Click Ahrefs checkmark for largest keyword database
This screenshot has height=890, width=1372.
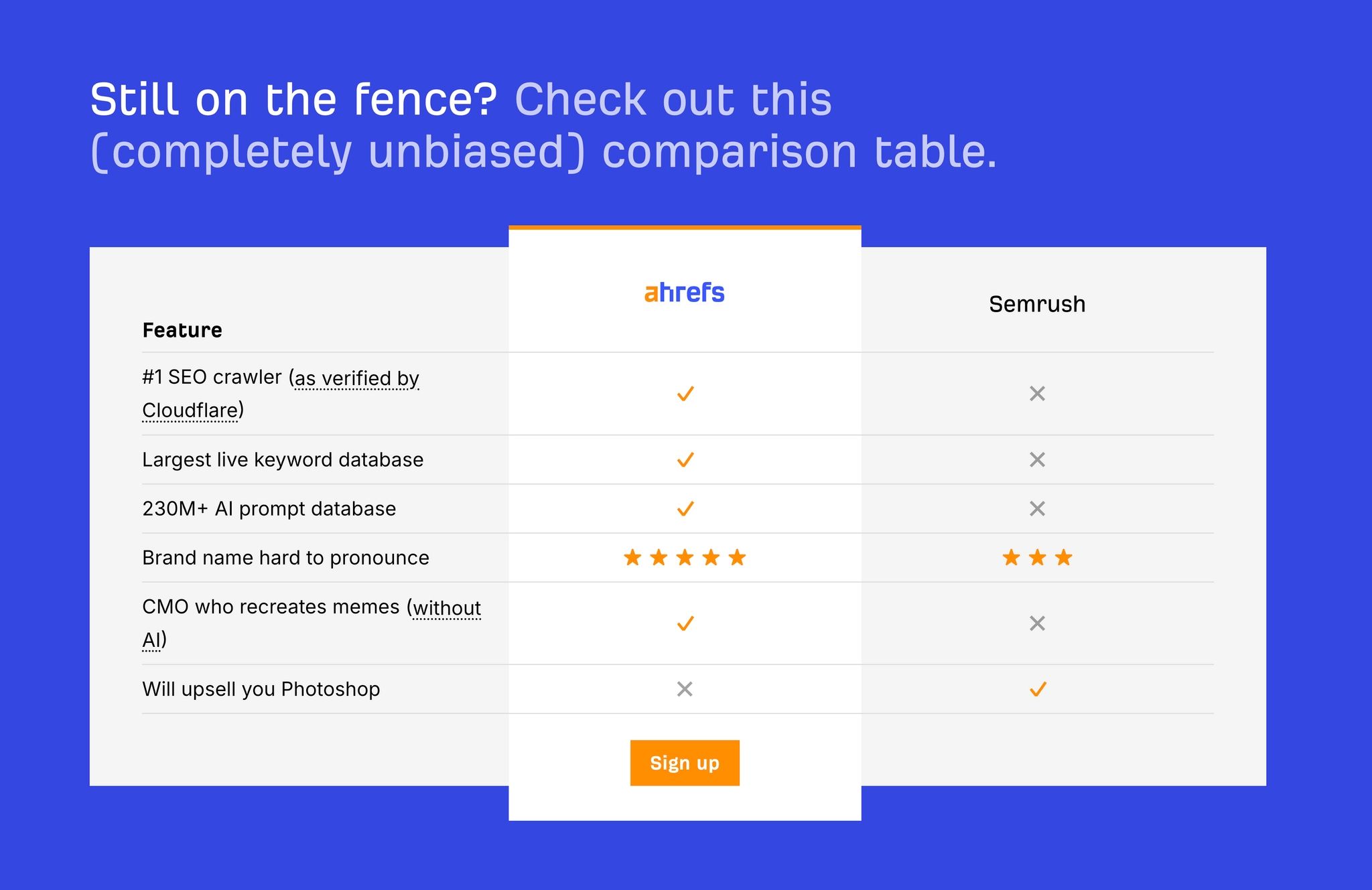(x=685, y=460)
